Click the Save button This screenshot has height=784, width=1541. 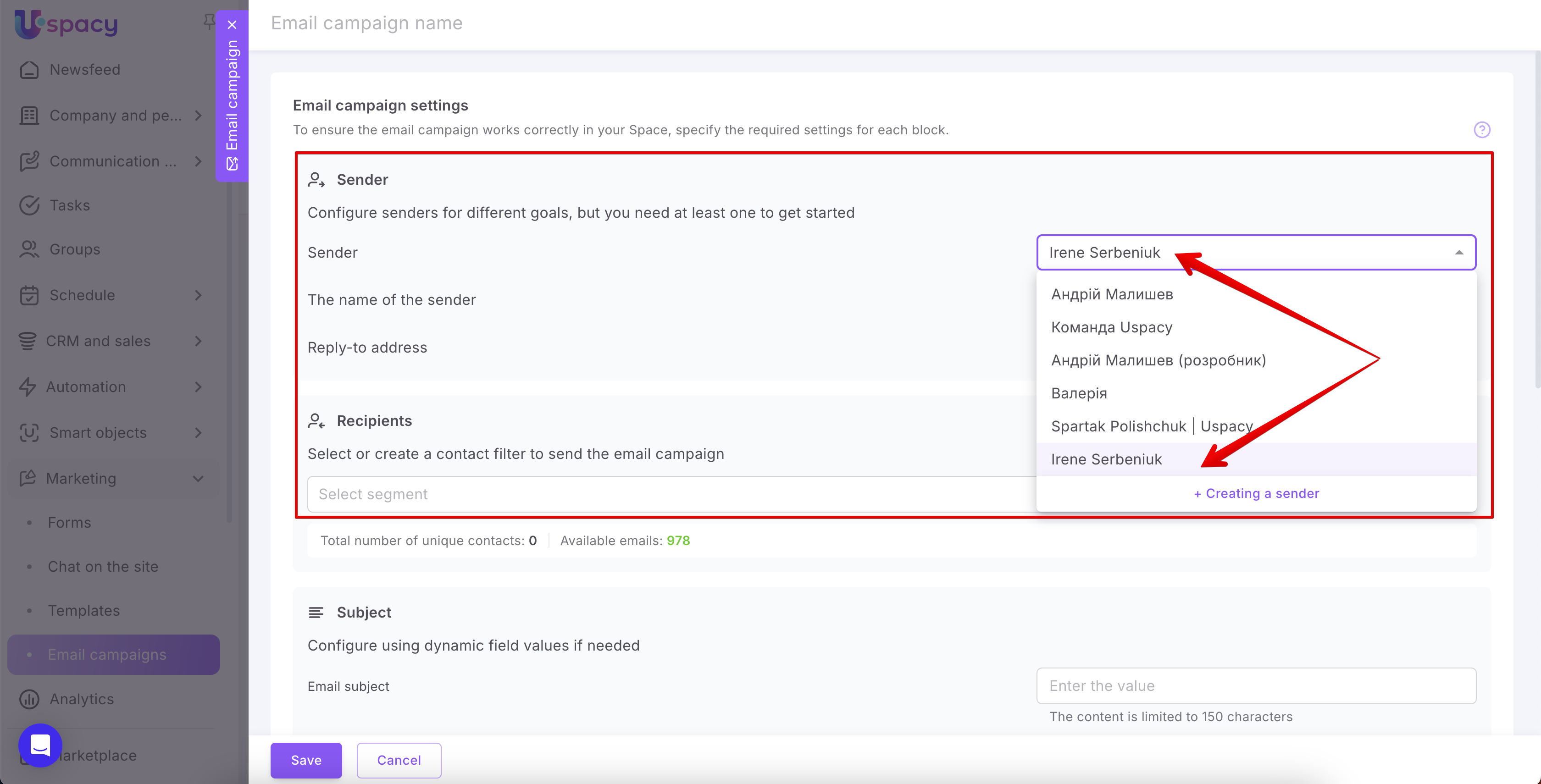(x=306, y=760)
